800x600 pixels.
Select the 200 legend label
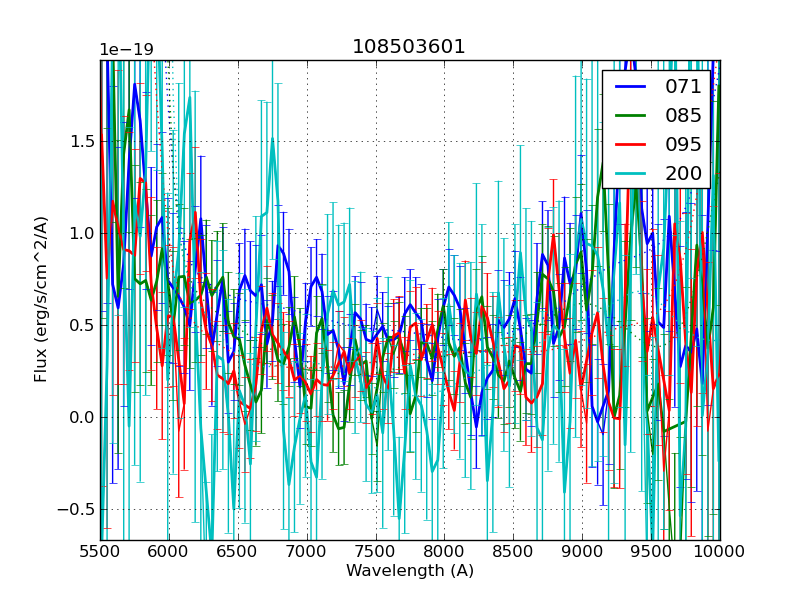click(683, 173)
